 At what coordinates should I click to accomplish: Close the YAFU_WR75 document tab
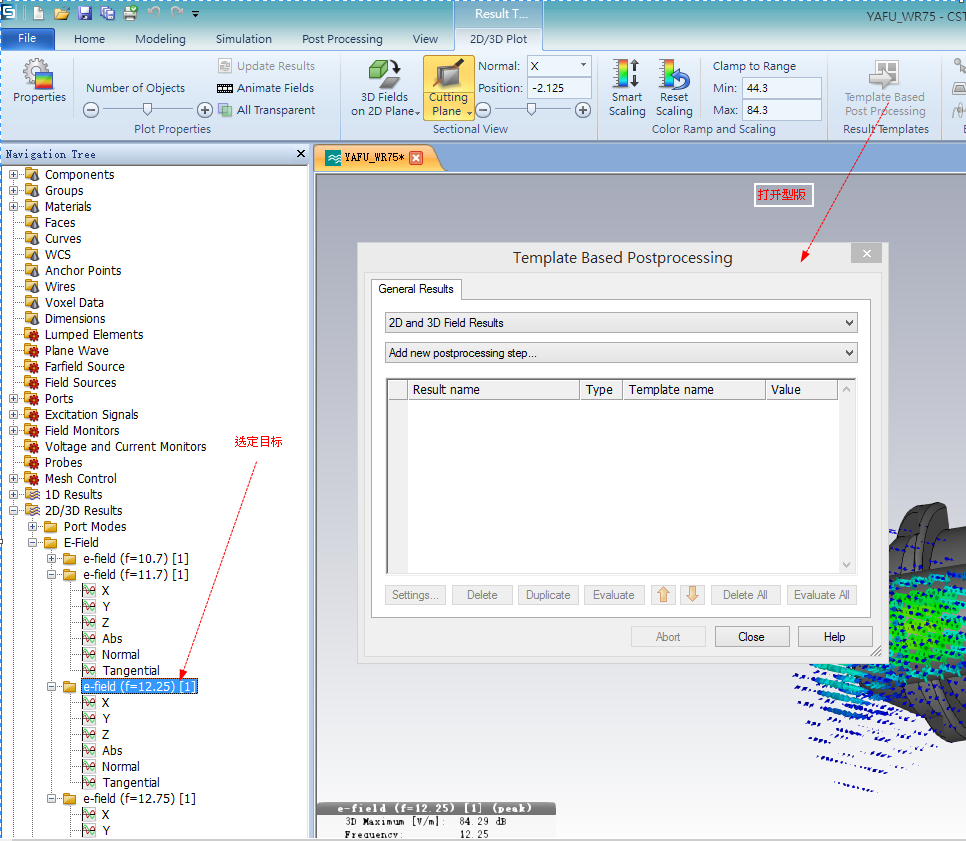point(416,158)
